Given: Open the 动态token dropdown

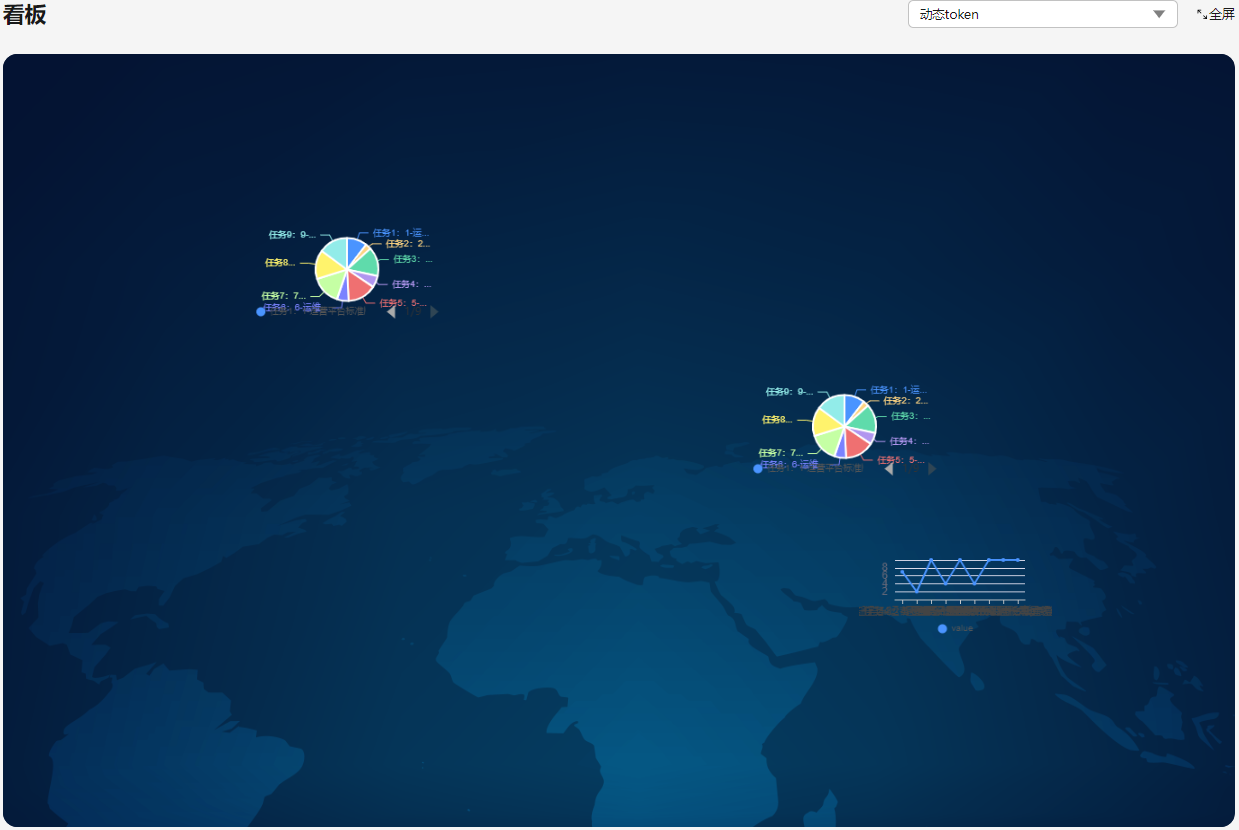Looking at the screenshot, I should coord(1030,14).
